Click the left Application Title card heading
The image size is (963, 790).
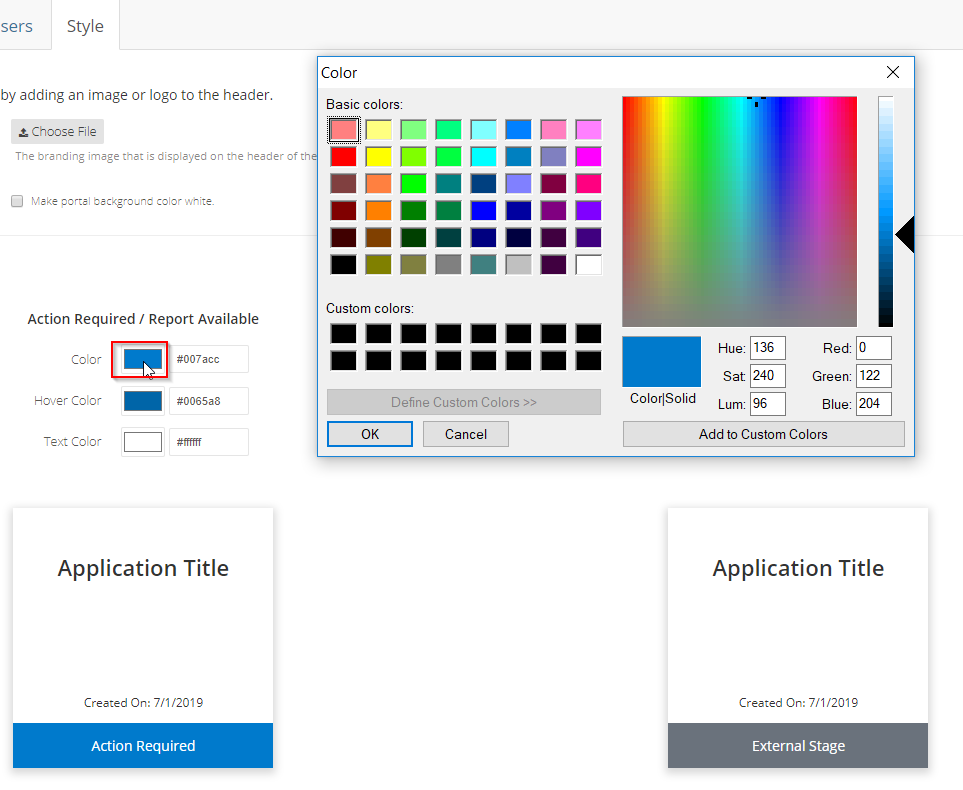click(x=143, y=568)
